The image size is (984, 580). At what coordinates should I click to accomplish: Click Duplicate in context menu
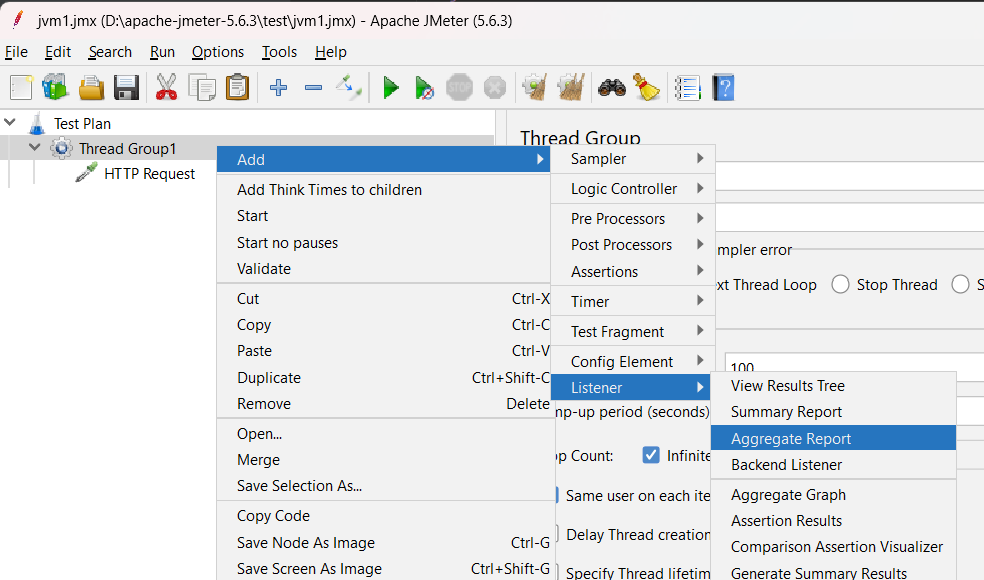pyautogui.click(x=383, y=378)
